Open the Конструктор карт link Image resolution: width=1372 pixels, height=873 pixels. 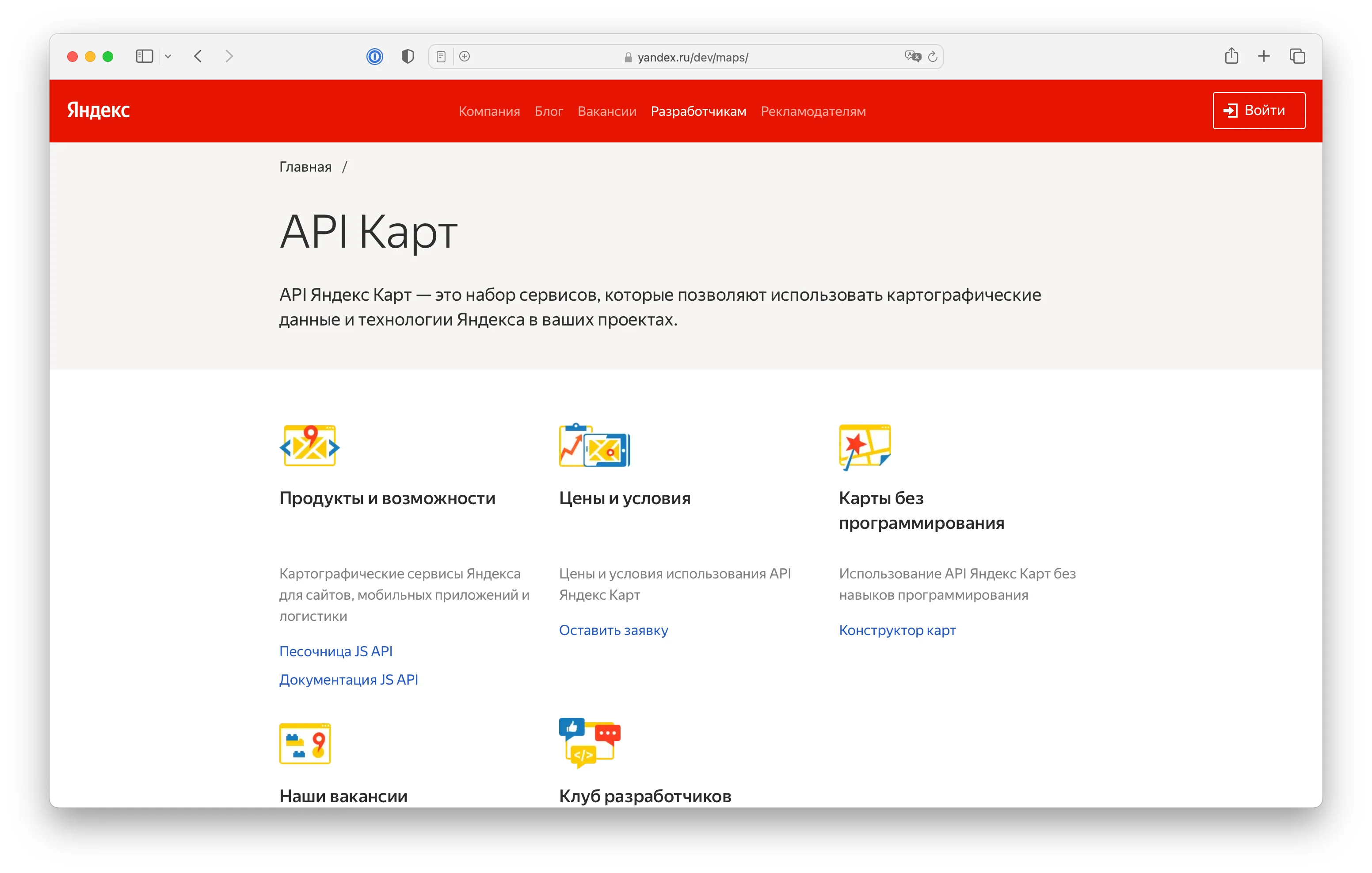point(897,630)
